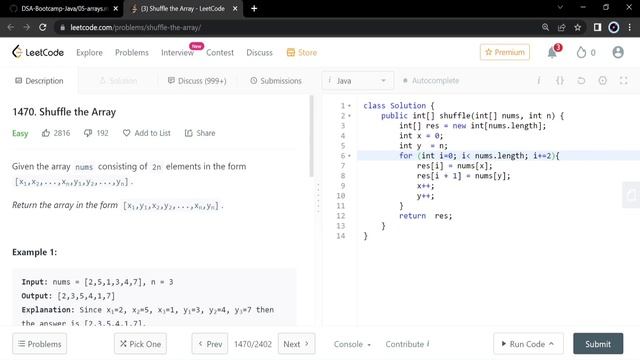This screenshot has width=640, height=360.
Task: Reload the browser page
Action: pos(42,27)
